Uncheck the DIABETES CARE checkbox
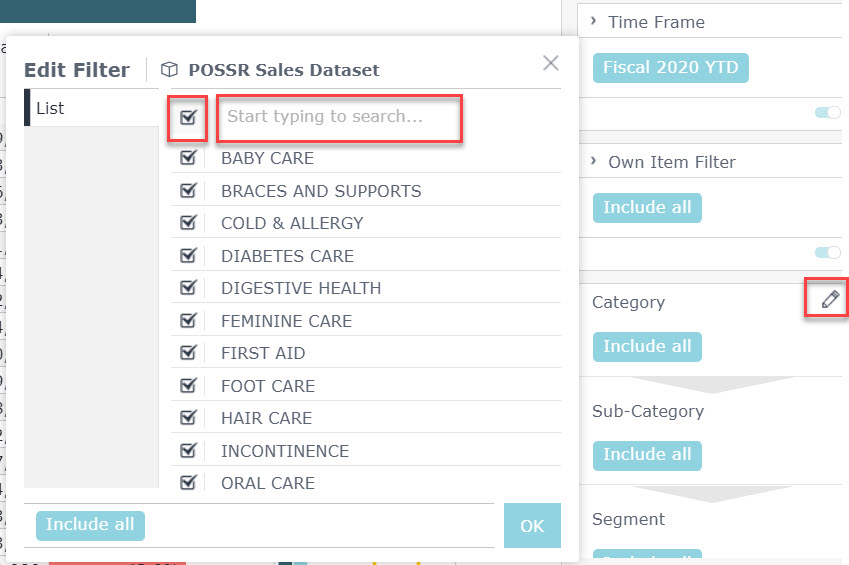849x565 pixels. [187, 256]
